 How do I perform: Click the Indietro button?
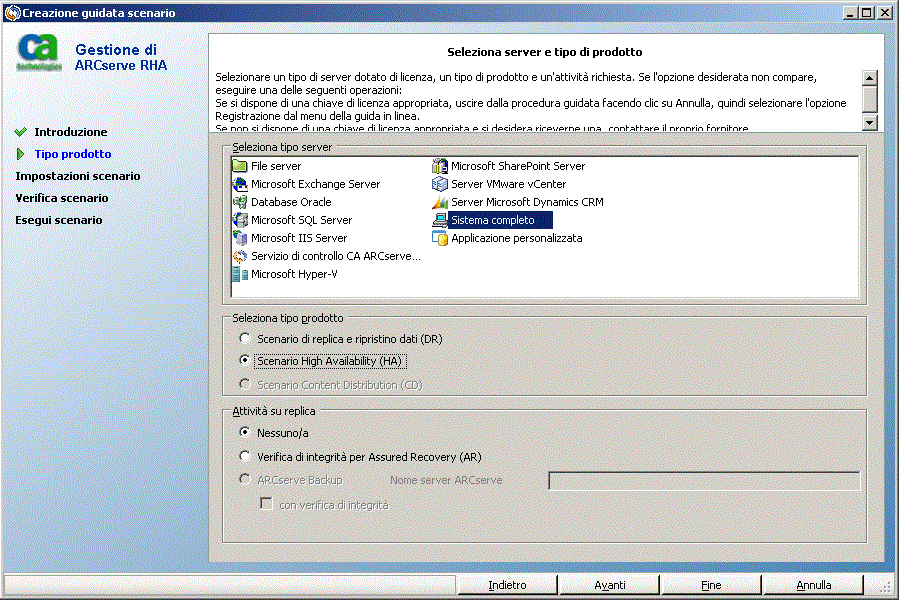[x=507, y=585]
